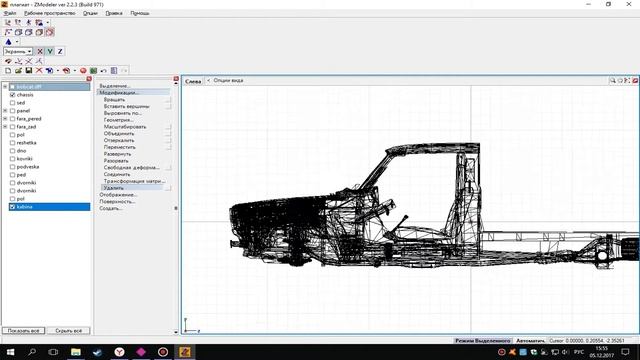The height and width of the screenshot is (360, 640).
Task: Open the Рабочее пространство menu
Action: tap(50, 13)
